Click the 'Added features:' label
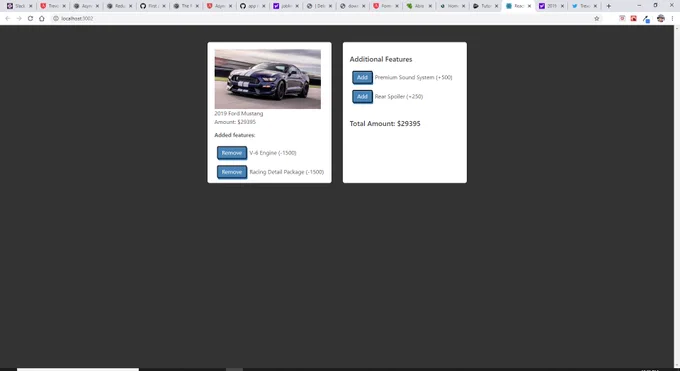680x371 pixels. 235,135
